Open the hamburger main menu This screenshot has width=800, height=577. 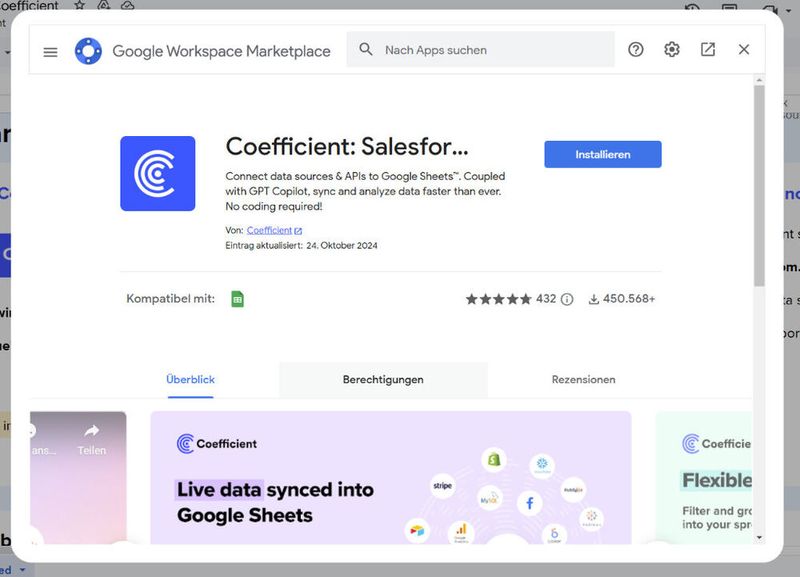pos(51,52)
